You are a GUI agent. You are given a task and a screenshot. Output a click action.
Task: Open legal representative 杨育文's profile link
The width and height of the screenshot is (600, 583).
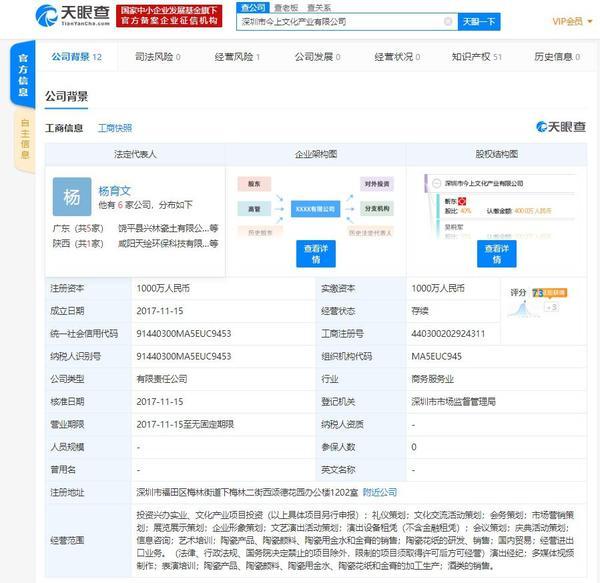[114, 191]
